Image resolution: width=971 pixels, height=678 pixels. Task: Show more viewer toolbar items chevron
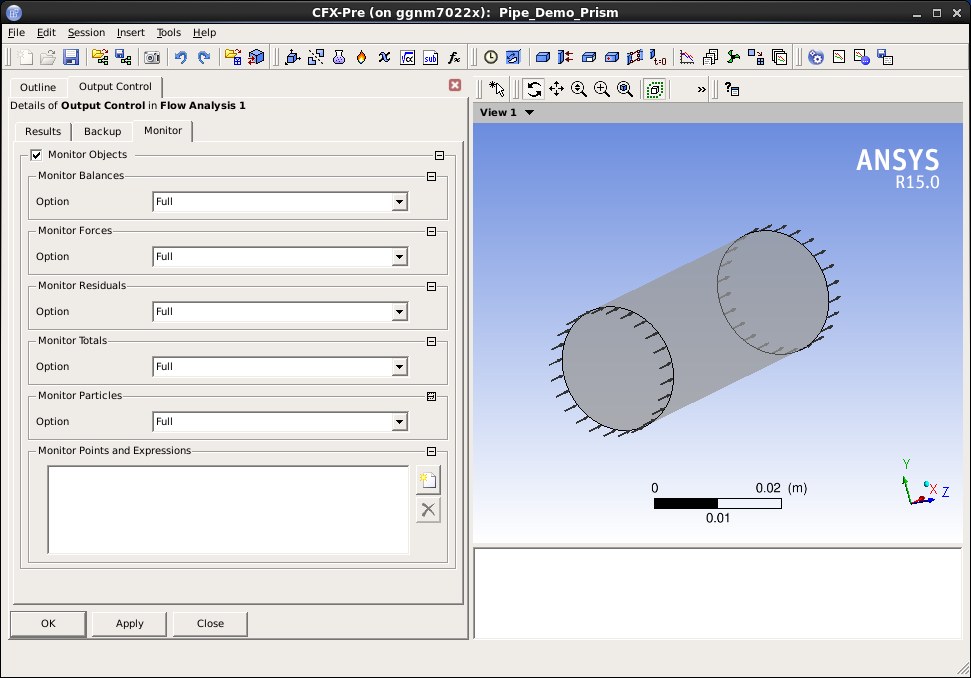coord(701,90)
